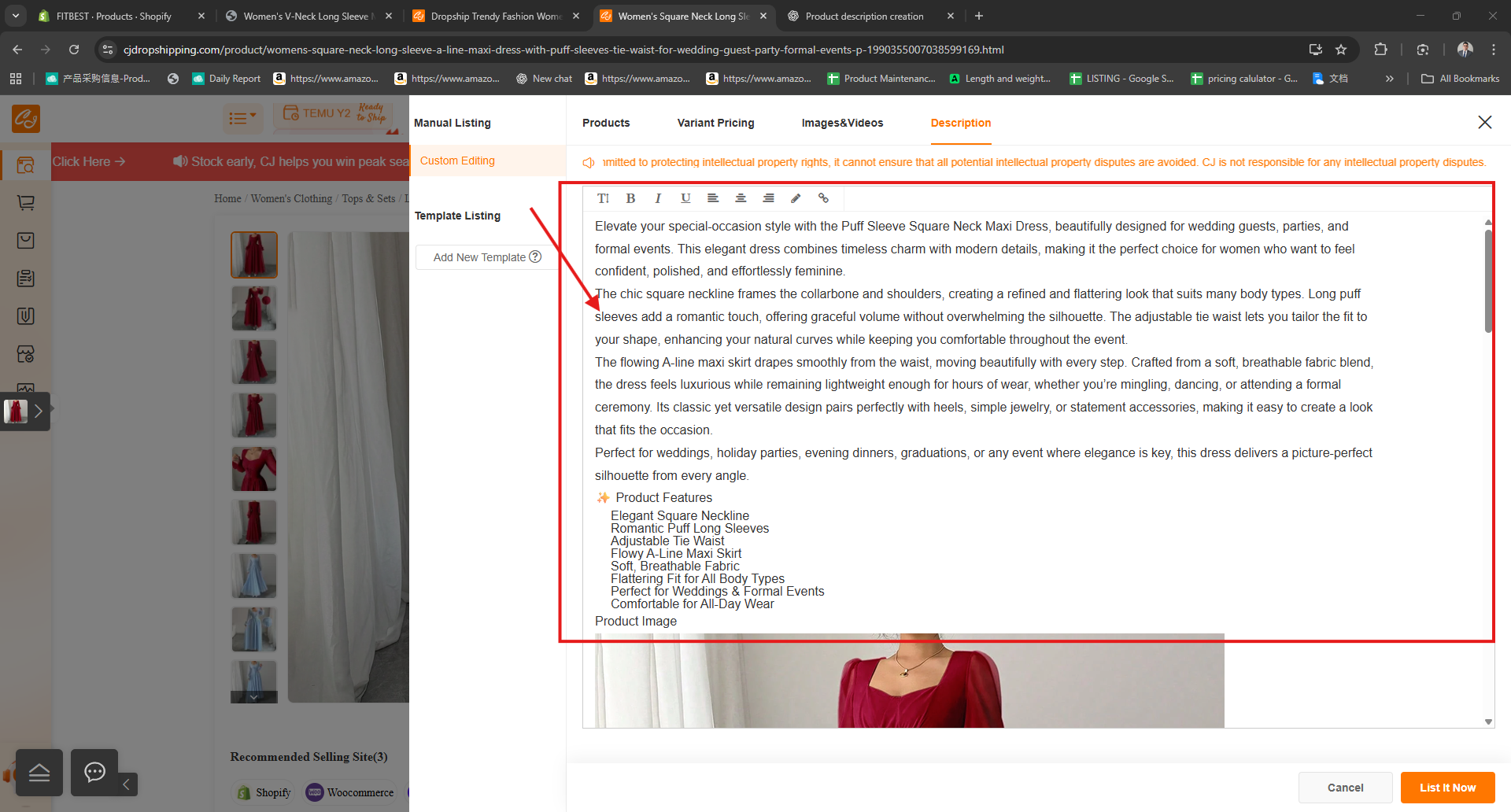Toggle bold formatting in description editor
Screen dimensions: 1511x812
(630, 198)
